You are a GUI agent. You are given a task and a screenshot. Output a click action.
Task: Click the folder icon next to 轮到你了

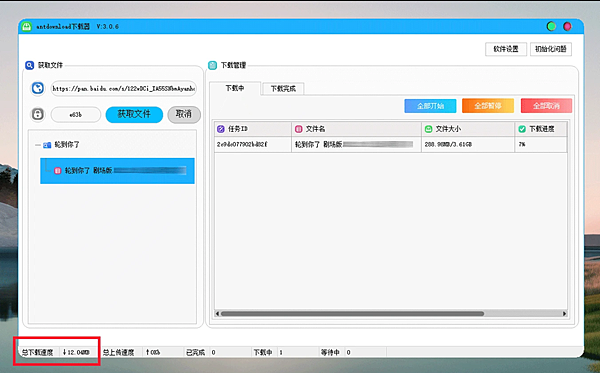[x=47, y=145]
